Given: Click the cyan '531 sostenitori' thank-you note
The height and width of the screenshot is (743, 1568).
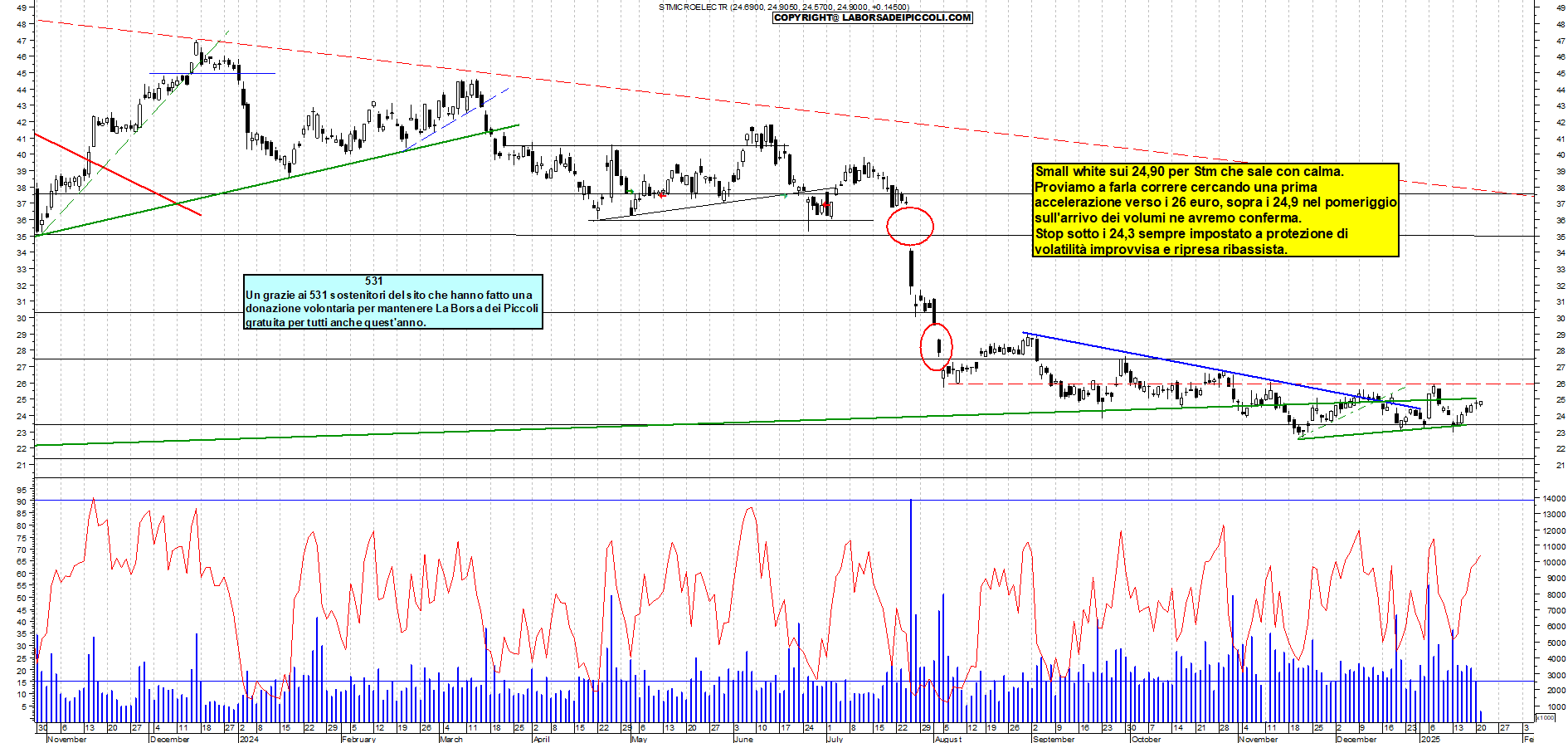Looking at the screenshot, I should point(393,301).
